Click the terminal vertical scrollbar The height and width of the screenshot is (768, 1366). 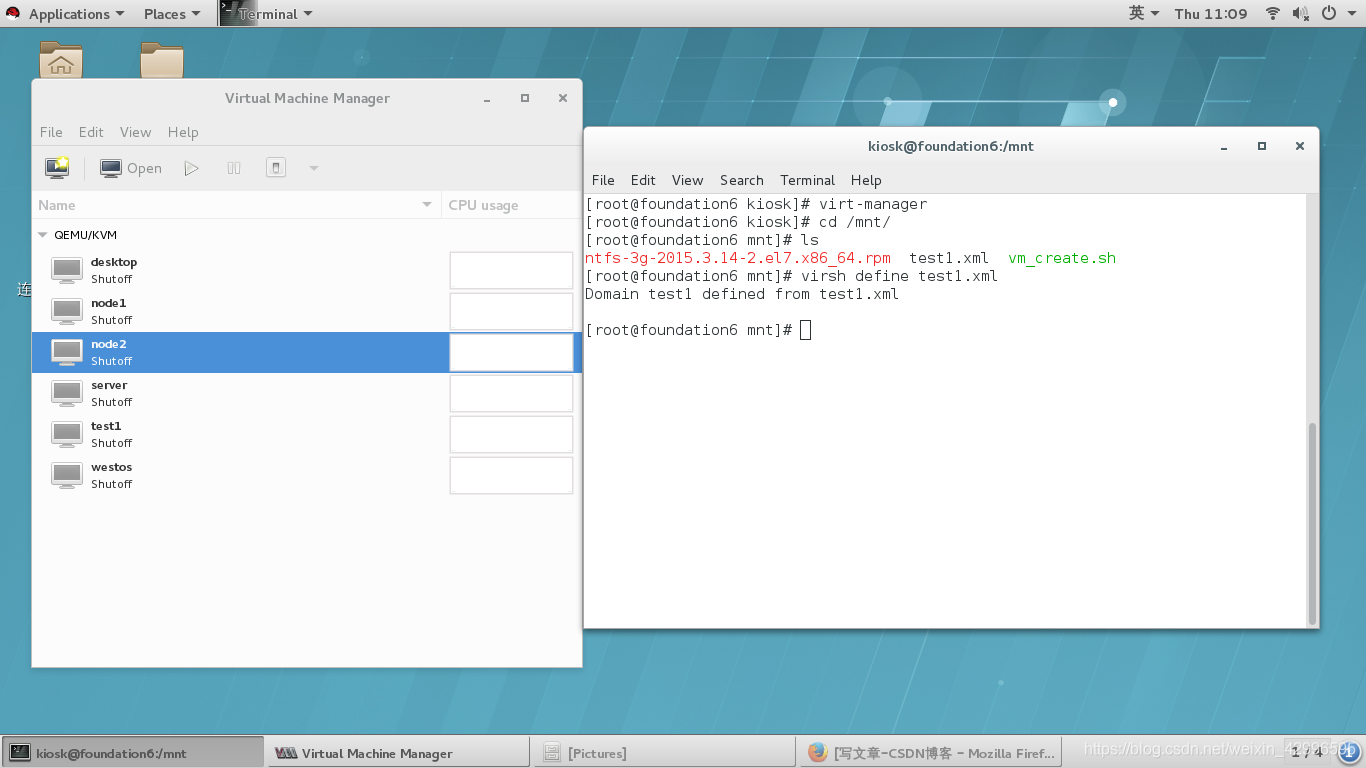(x=1312, y=521)
